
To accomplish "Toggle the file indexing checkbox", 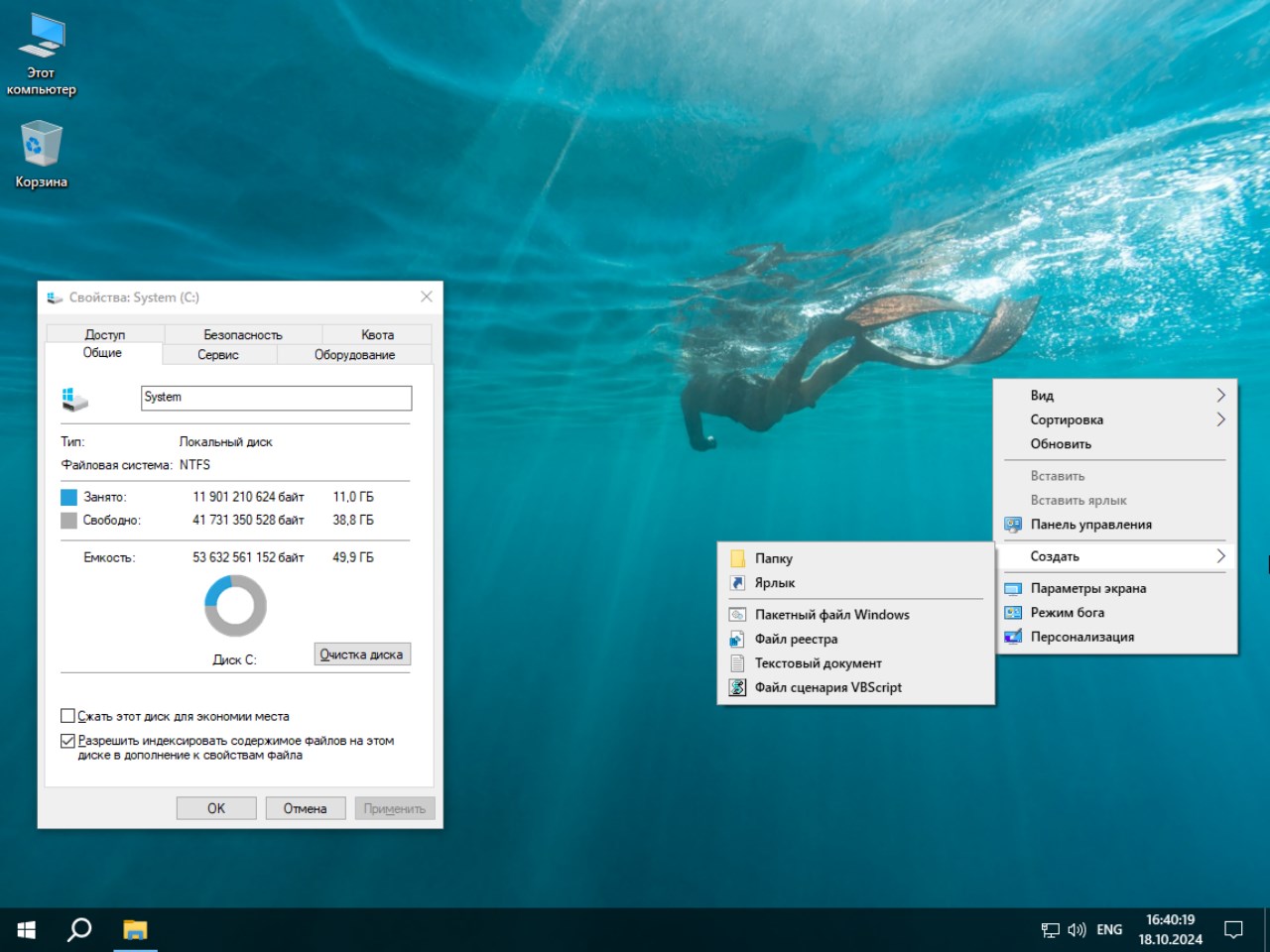I will (x=68, y=741).
